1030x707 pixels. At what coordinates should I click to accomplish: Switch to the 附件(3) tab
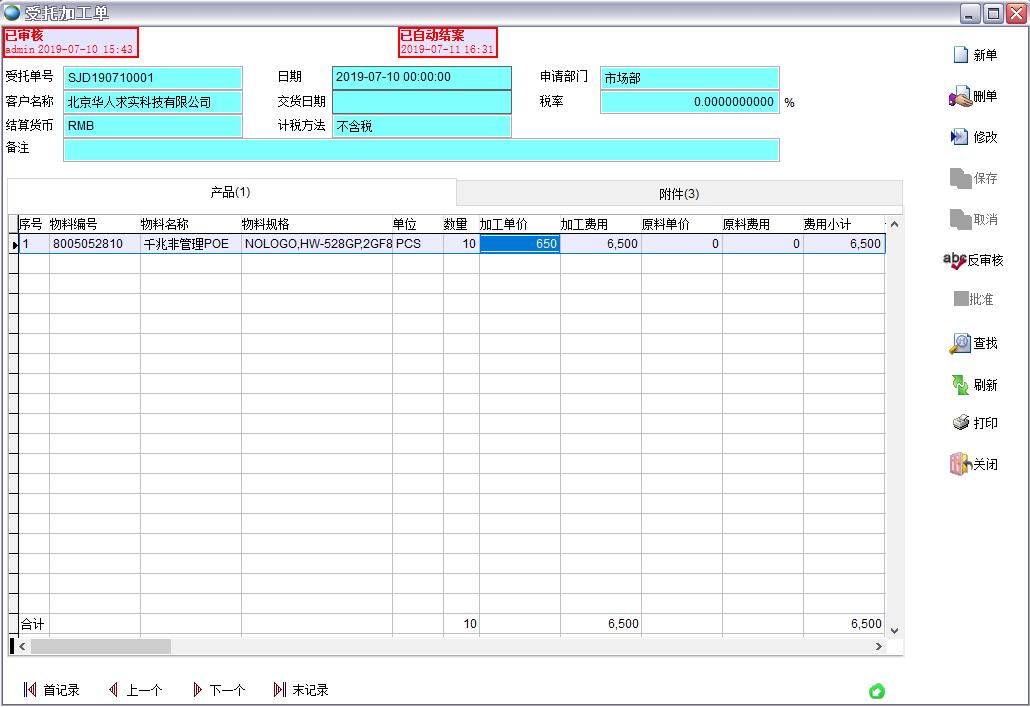[679, 194]
